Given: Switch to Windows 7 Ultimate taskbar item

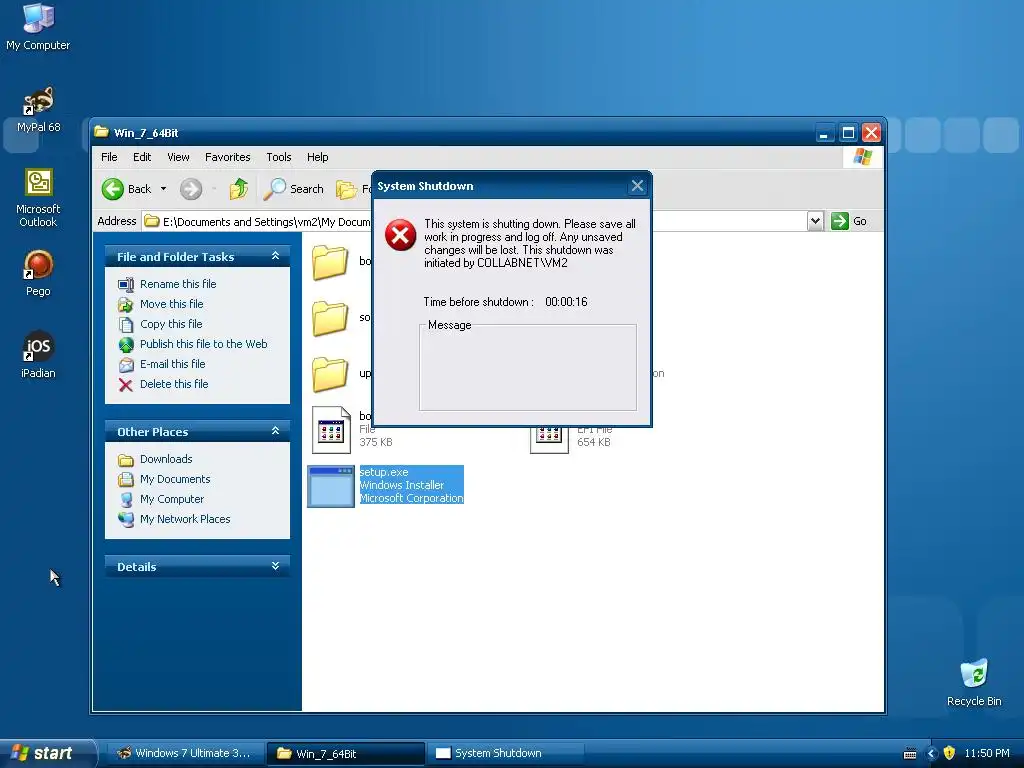Looking at the screenshot, I should click(184, 754).
